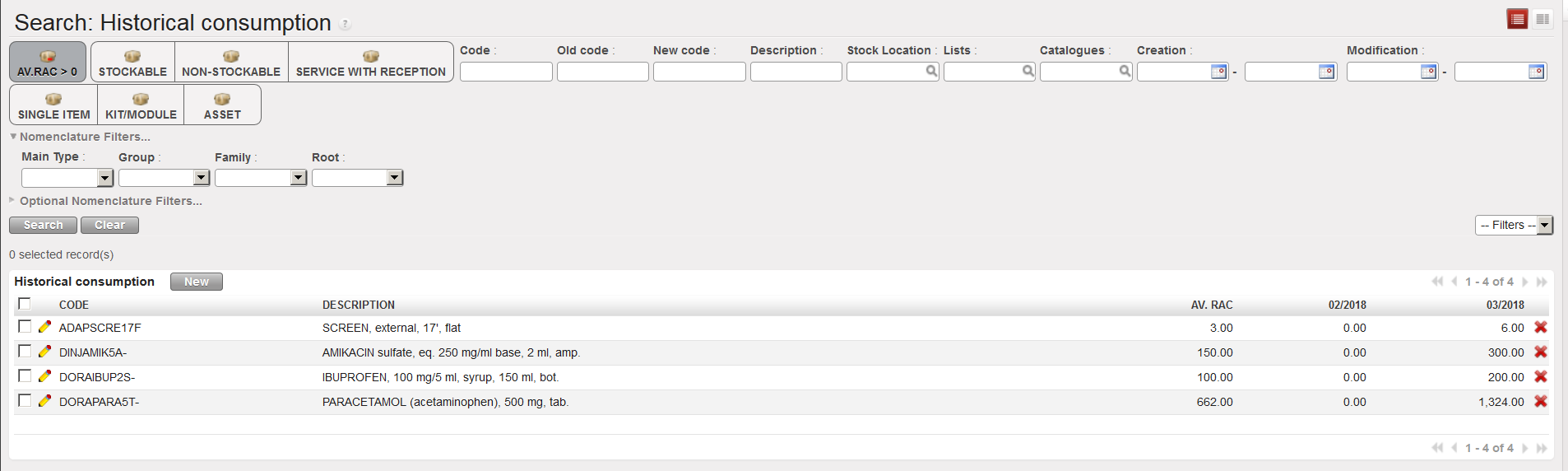Click the edit pencil icon for ADAPSCRE17F

click(x=44, y=327)
